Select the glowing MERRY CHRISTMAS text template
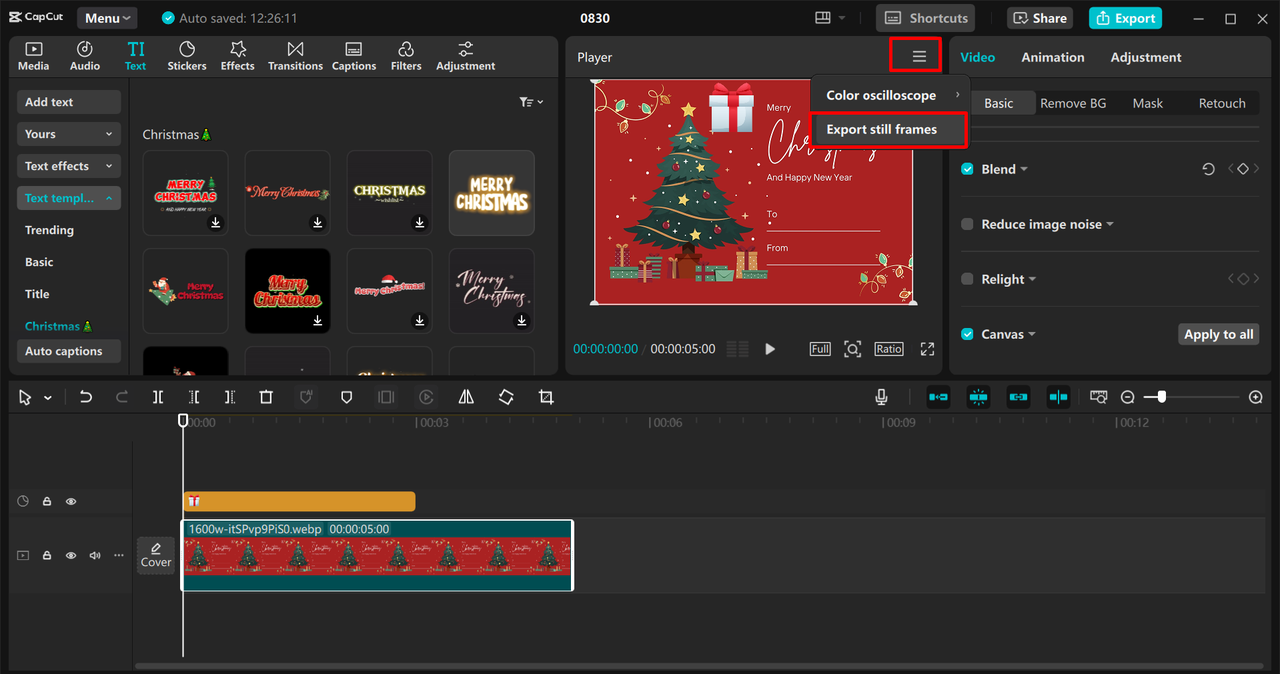 pos(491,193)
